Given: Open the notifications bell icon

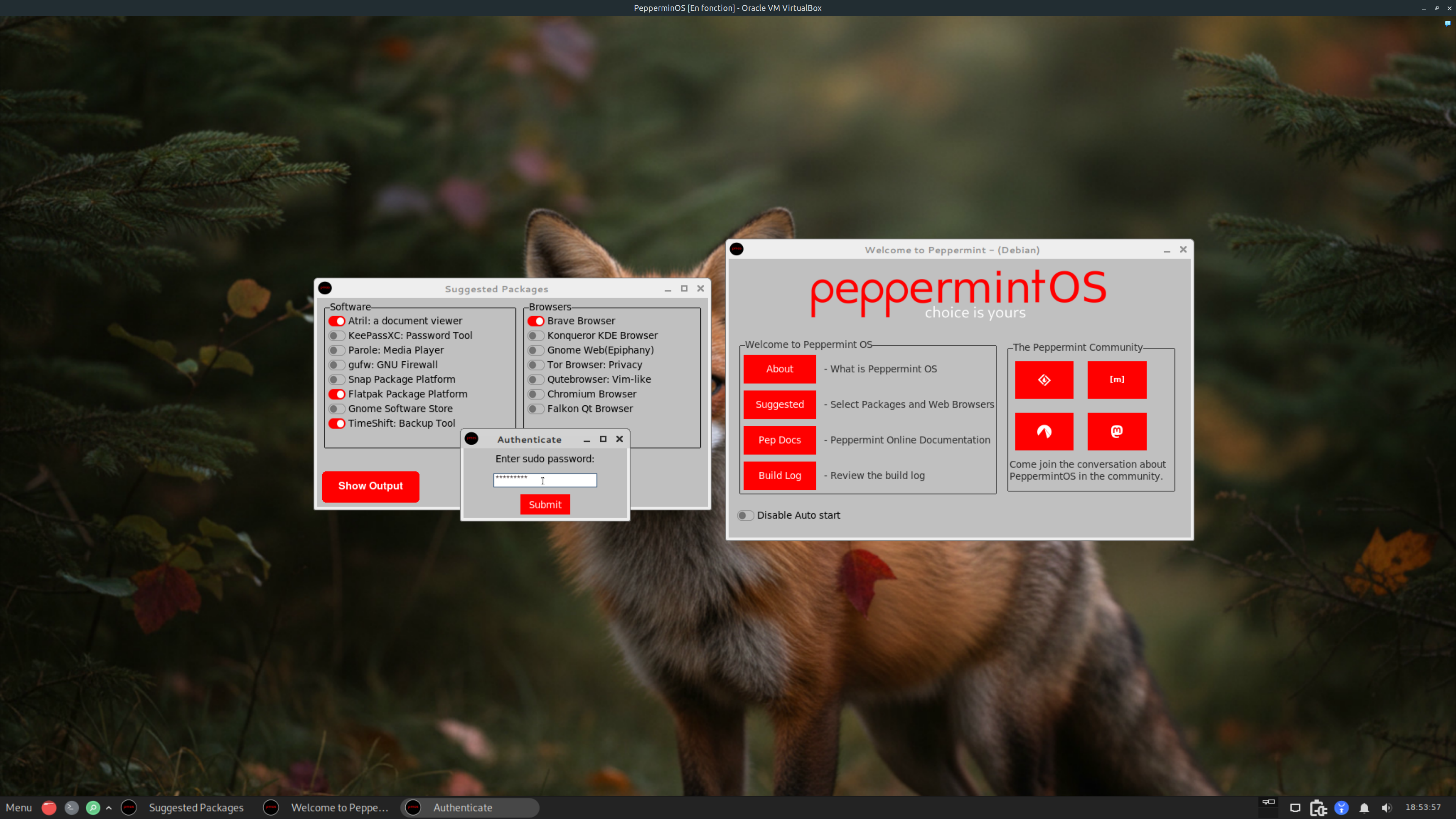Looking at the screenshot, I should point(1365,808).
